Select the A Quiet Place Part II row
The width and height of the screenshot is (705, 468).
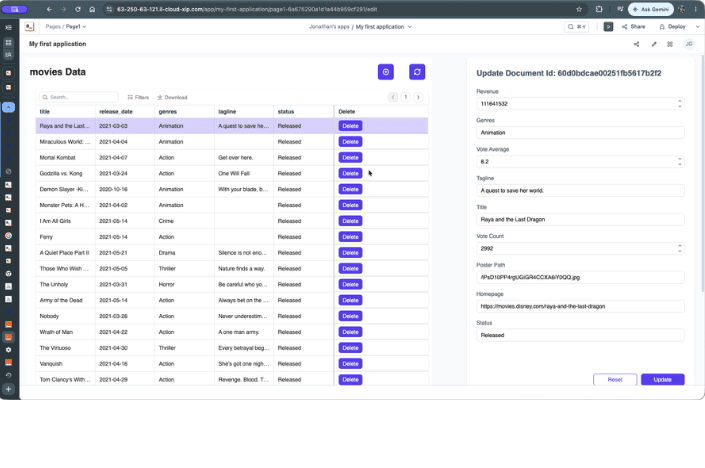(x=232, y=253)
